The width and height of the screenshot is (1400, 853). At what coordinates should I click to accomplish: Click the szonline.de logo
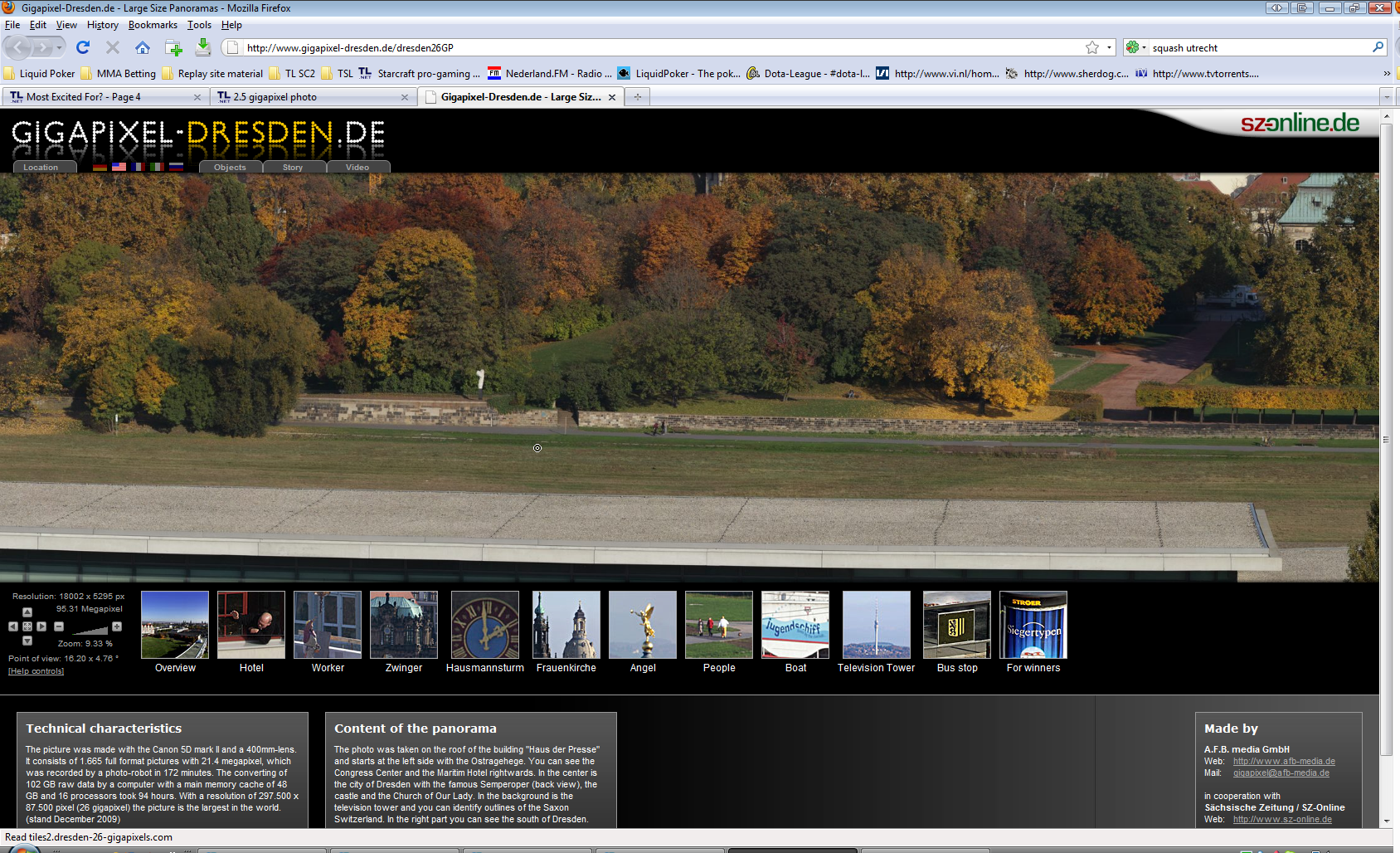pos(1300,123)
